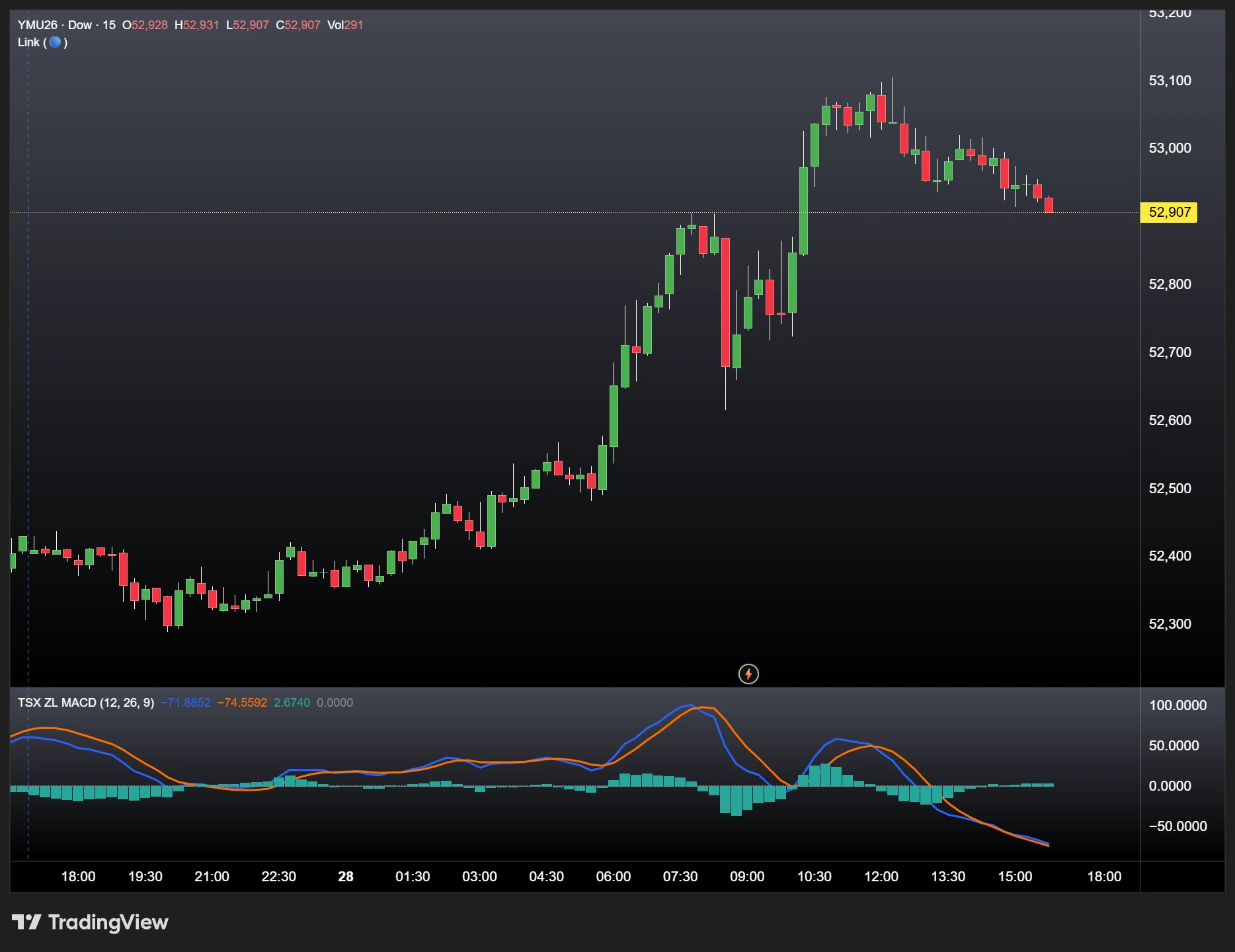Click the 03:00 time axis label
The height and width of the screenshot is (952, 1235).
pyautogui.click(x=479, y=877)
